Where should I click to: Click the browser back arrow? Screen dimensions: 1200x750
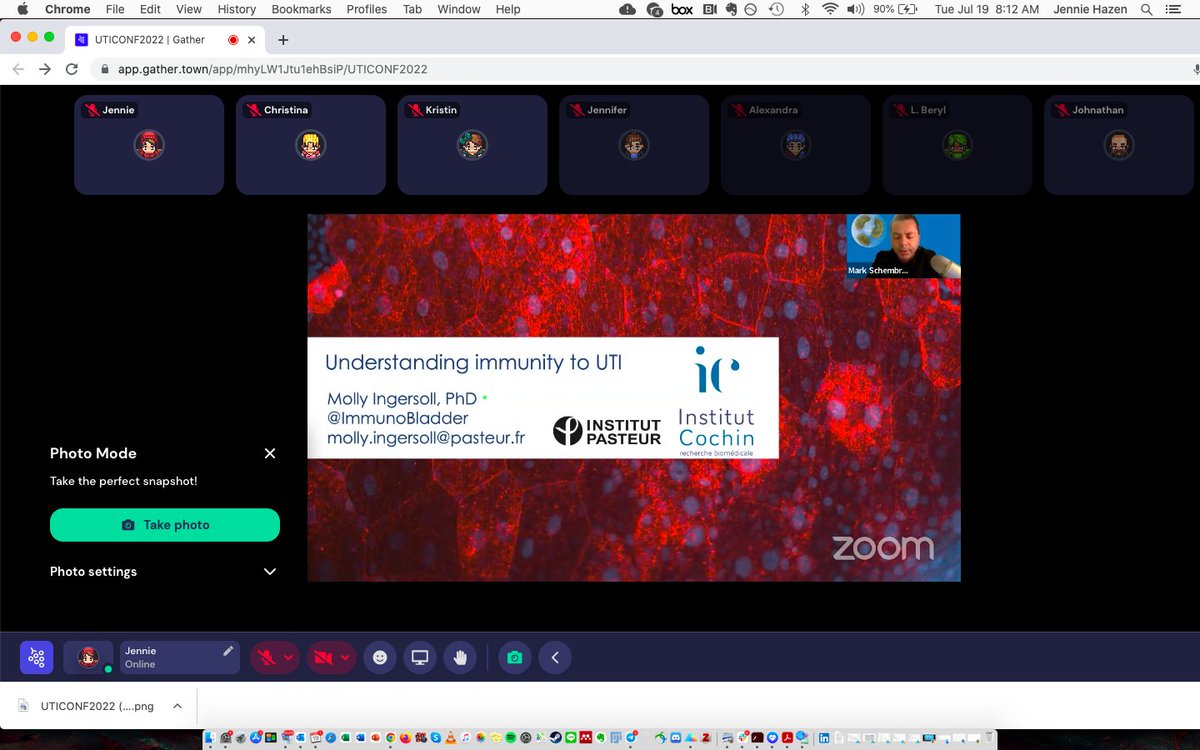coord(19,69)
